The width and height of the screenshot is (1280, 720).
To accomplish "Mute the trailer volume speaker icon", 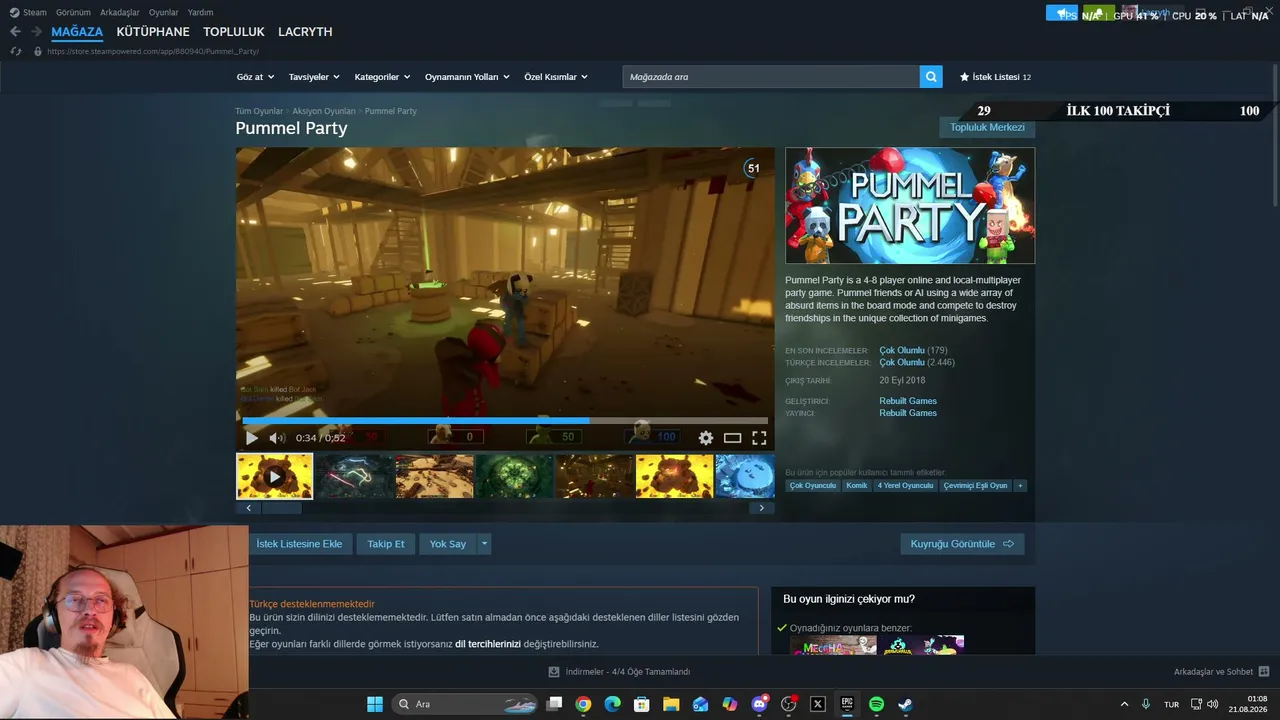I will (277, 438).
